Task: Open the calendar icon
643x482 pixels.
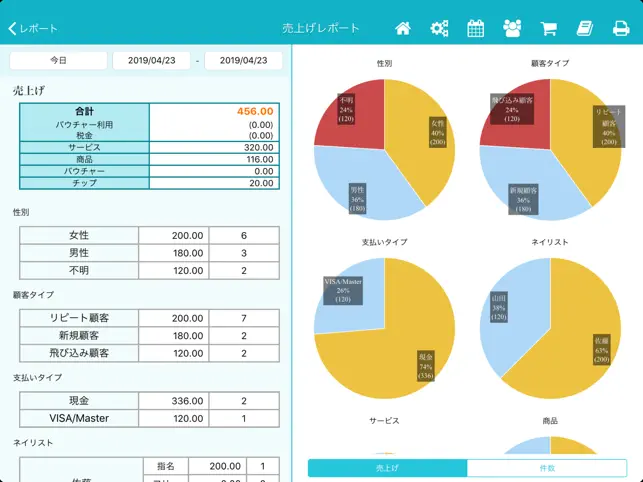Action: click(476, 28)
